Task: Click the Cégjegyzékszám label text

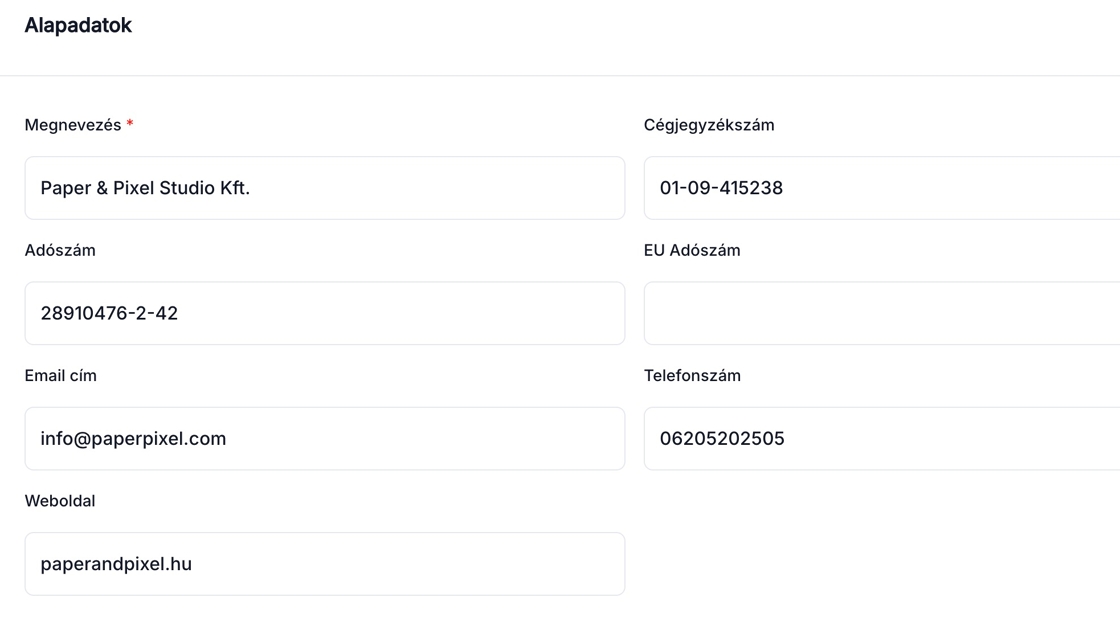Action: 709,125
